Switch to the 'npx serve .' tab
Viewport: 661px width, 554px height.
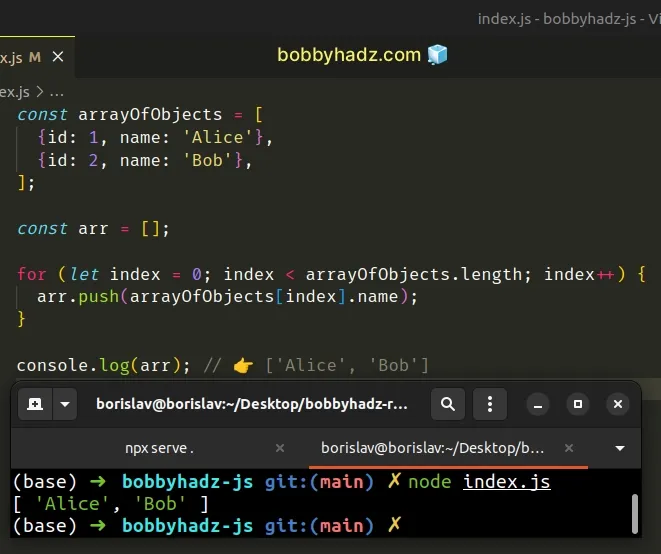(x=159, y=448)
